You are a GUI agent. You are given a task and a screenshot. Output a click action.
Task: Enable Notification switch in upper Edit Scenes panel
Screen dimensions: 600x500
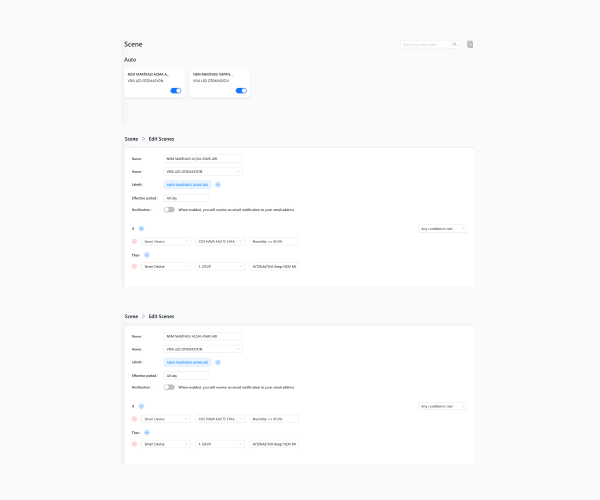coord(169,210)
